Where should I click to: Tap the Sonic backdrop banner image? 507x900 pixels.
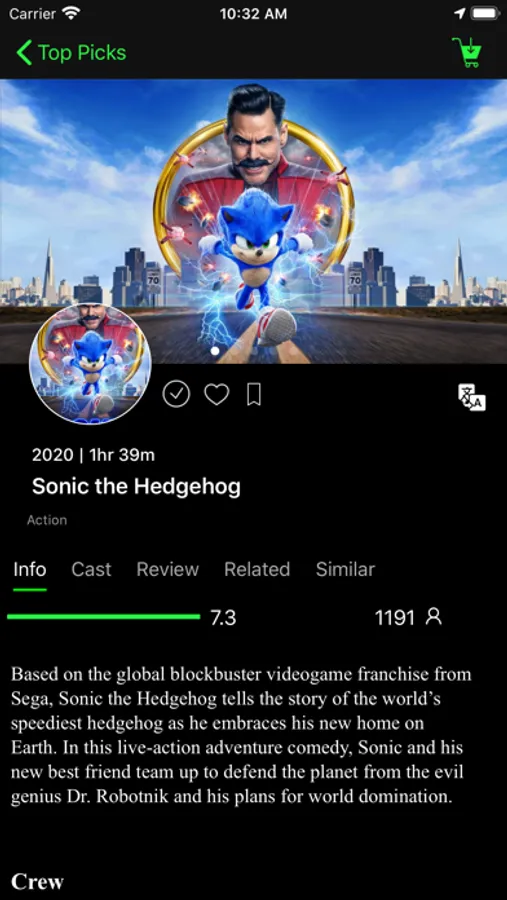(x=253, y=221)
